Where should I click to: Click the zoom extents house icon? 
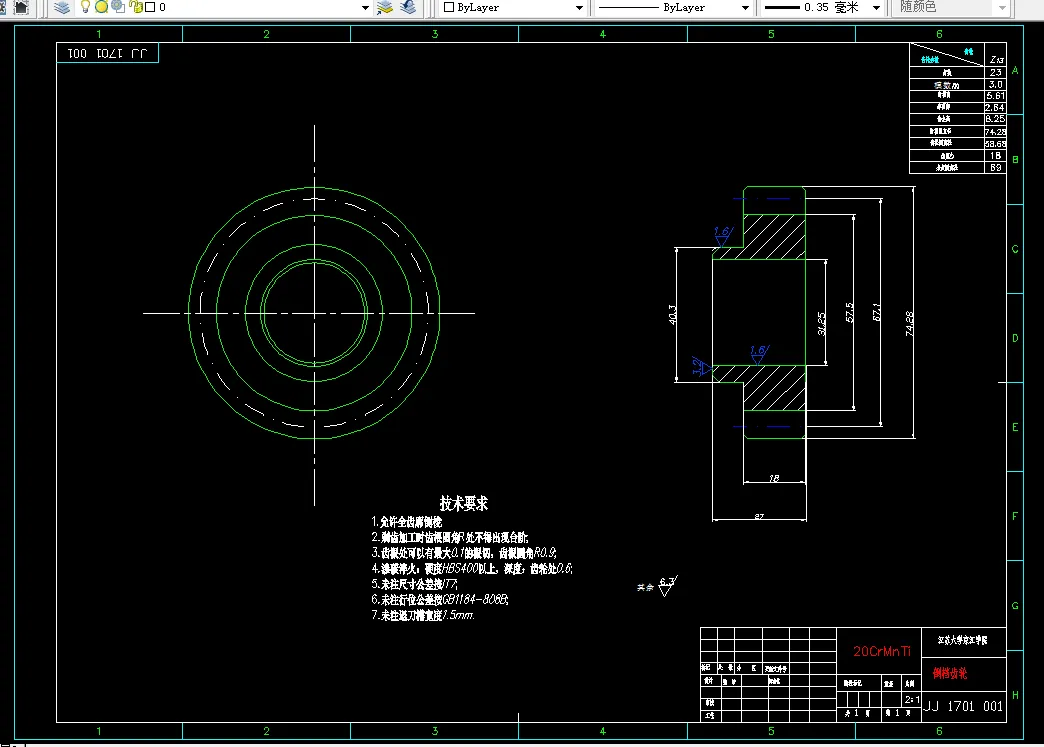[21, 7]
